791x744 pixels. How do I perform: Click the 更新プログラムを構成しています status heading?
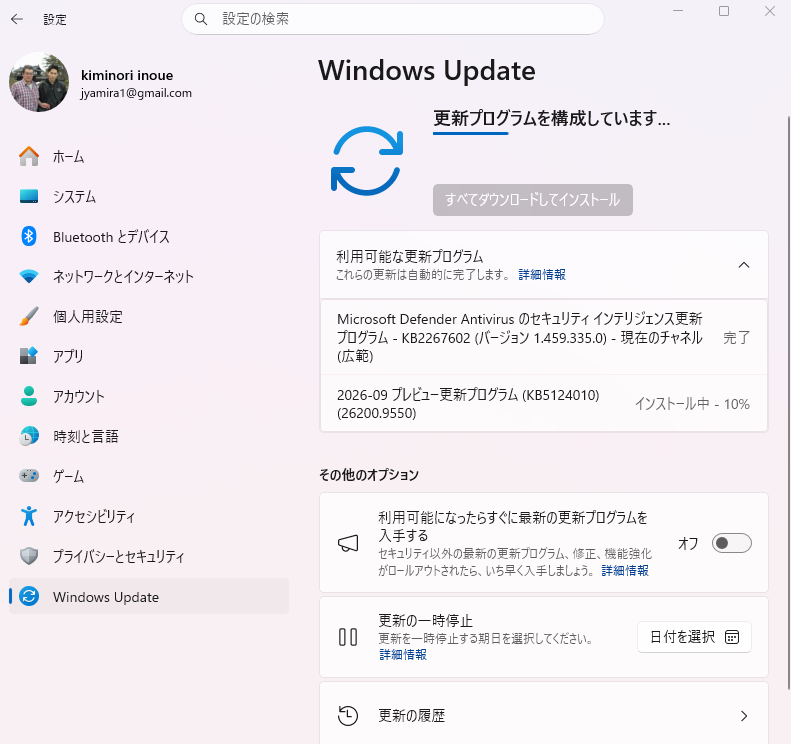pyautogui.click(x=551, y=118)
